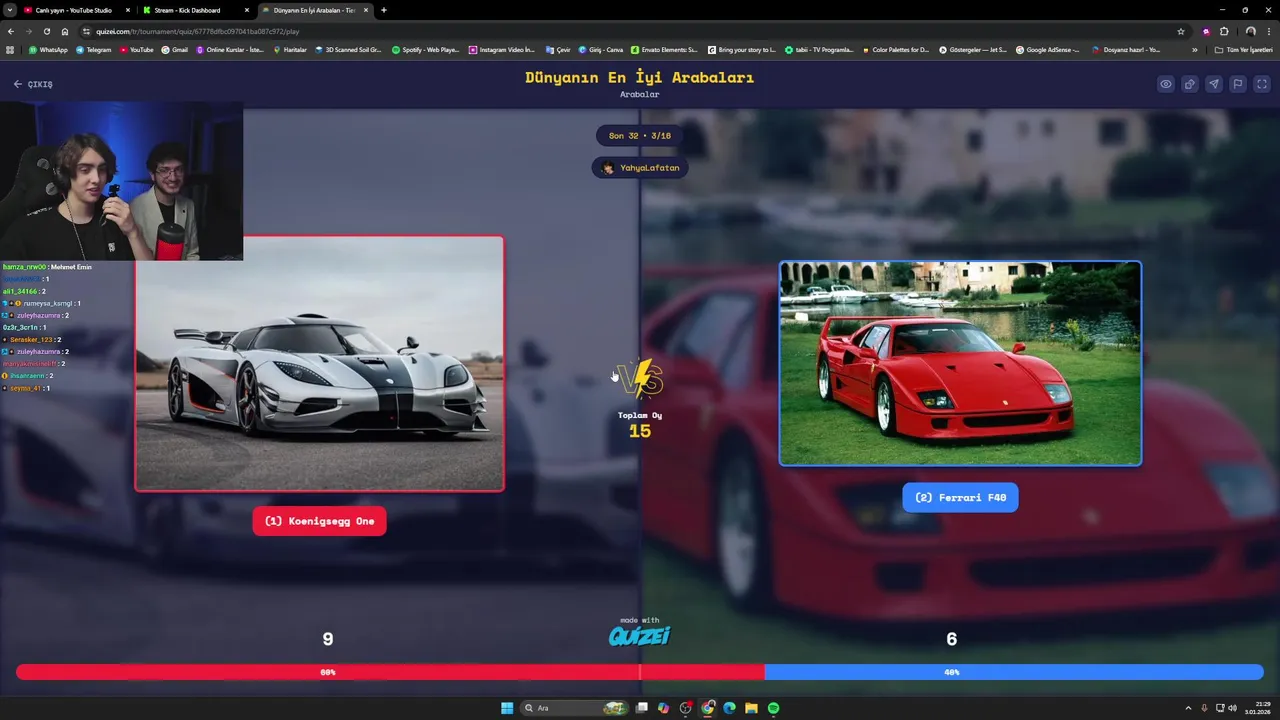Open the Çeviri bookmark

pyautogui.click(x=558, y=49)
